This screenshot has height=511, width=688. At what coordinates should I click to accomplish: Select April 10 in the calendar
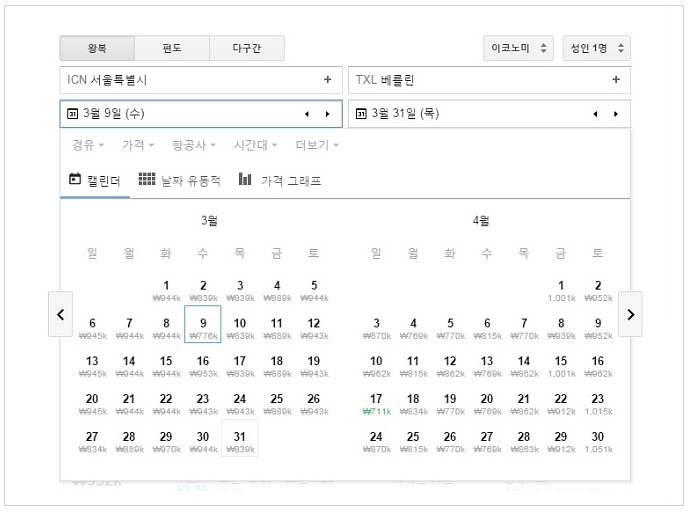376,366
